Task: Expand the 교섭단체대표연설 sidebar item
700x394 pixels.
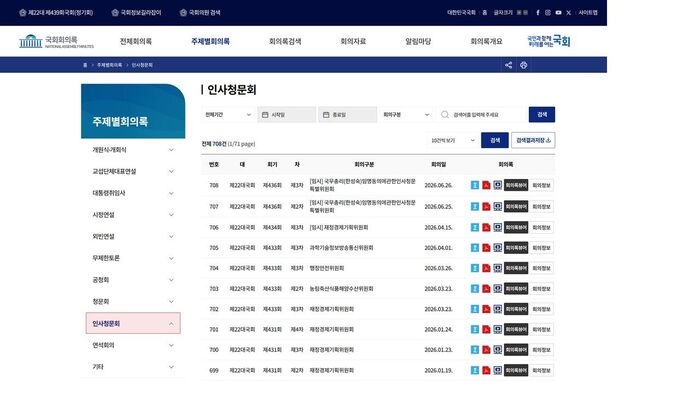Action: 133,171
